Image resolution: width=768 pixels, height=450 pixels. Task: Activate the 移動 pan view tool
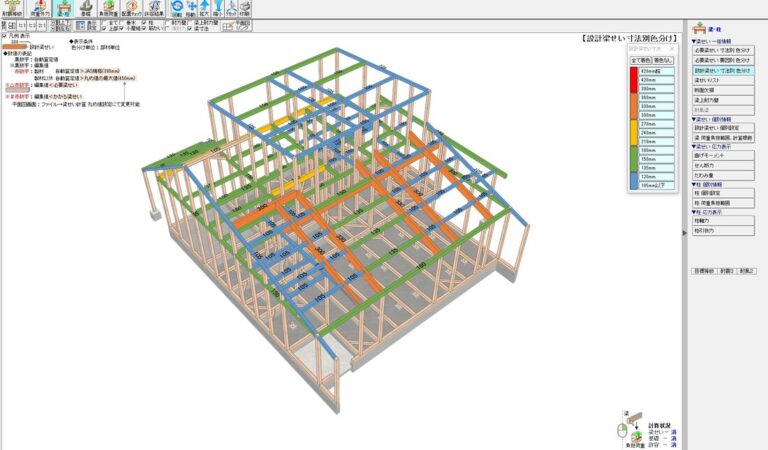click(x=191, y=8)
